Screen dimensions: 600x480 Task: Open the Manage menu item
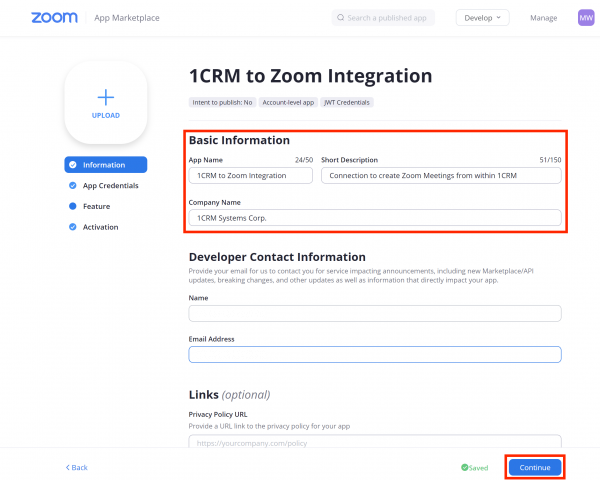click(x=543, y=18)
